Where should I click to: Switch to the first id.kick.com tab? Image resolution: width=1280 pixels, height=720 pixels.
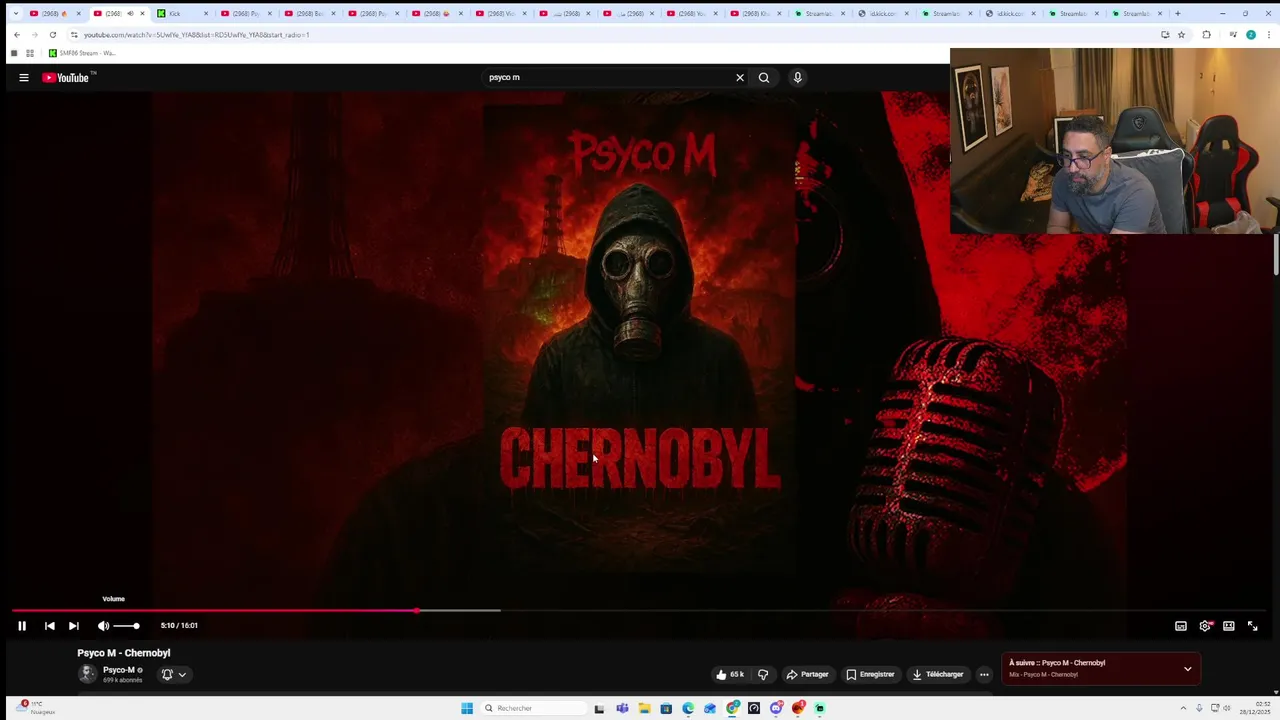(883, 14)
